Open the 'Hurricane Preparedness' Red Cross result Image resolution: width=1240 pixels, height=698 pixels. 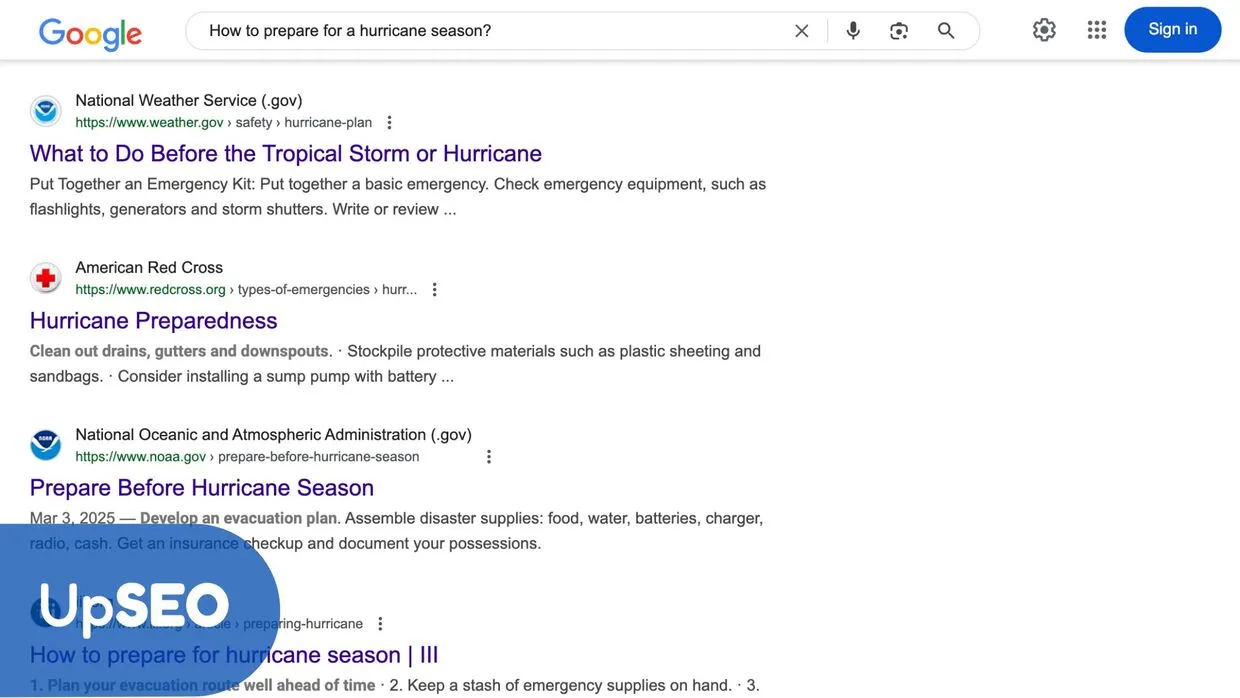(x=153, y=320)
